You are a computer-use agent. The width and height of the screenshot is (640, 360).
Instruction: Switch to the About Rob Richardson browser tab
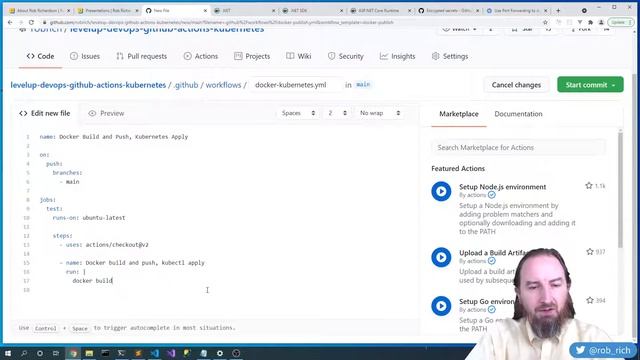pos(39,11)
